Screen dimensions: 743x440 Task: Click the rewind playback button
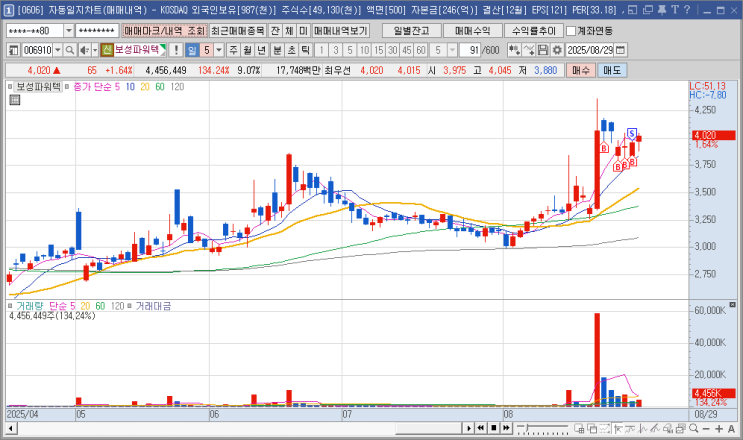480,428
